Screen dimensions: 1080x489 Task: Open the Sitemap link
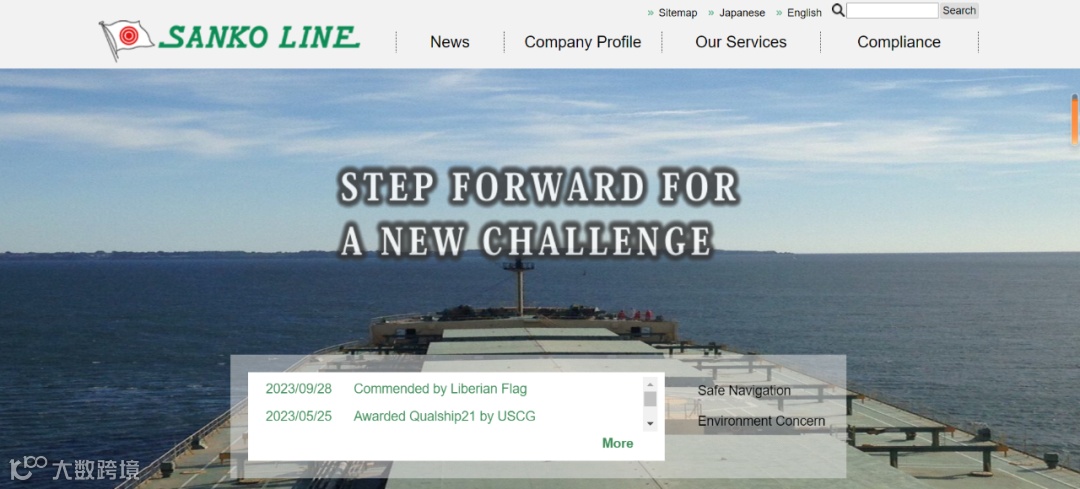coord(678,12)
